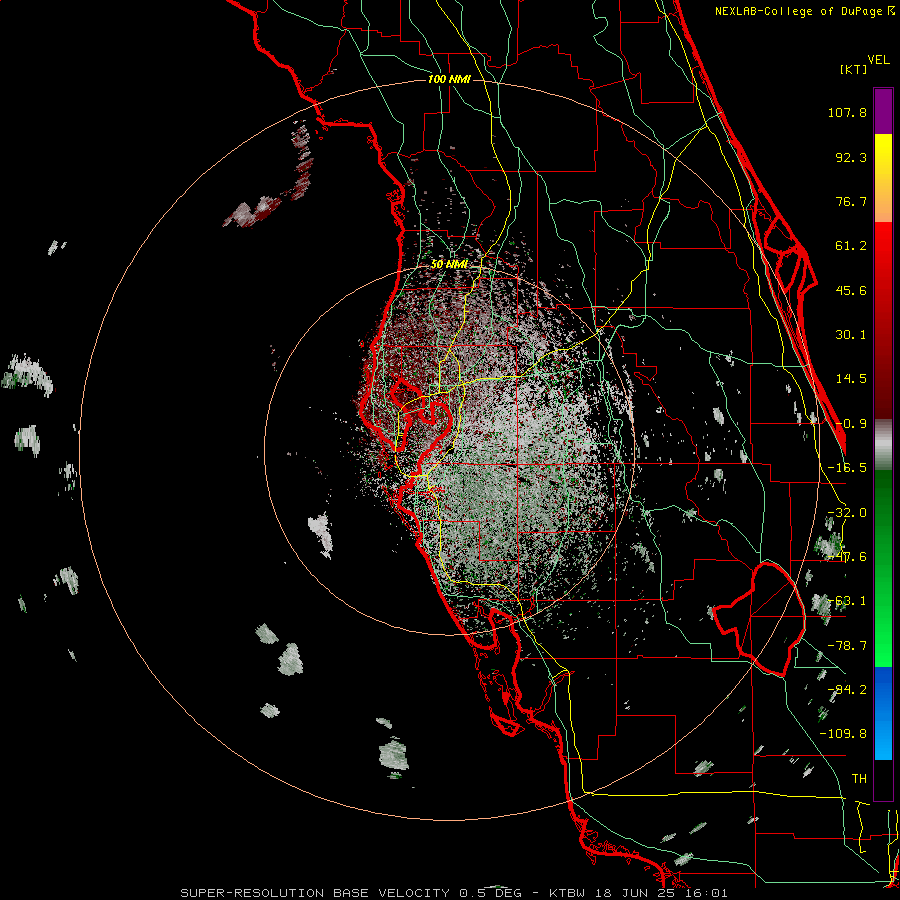Select the 107.8 velocity scale value

point(847,112)
